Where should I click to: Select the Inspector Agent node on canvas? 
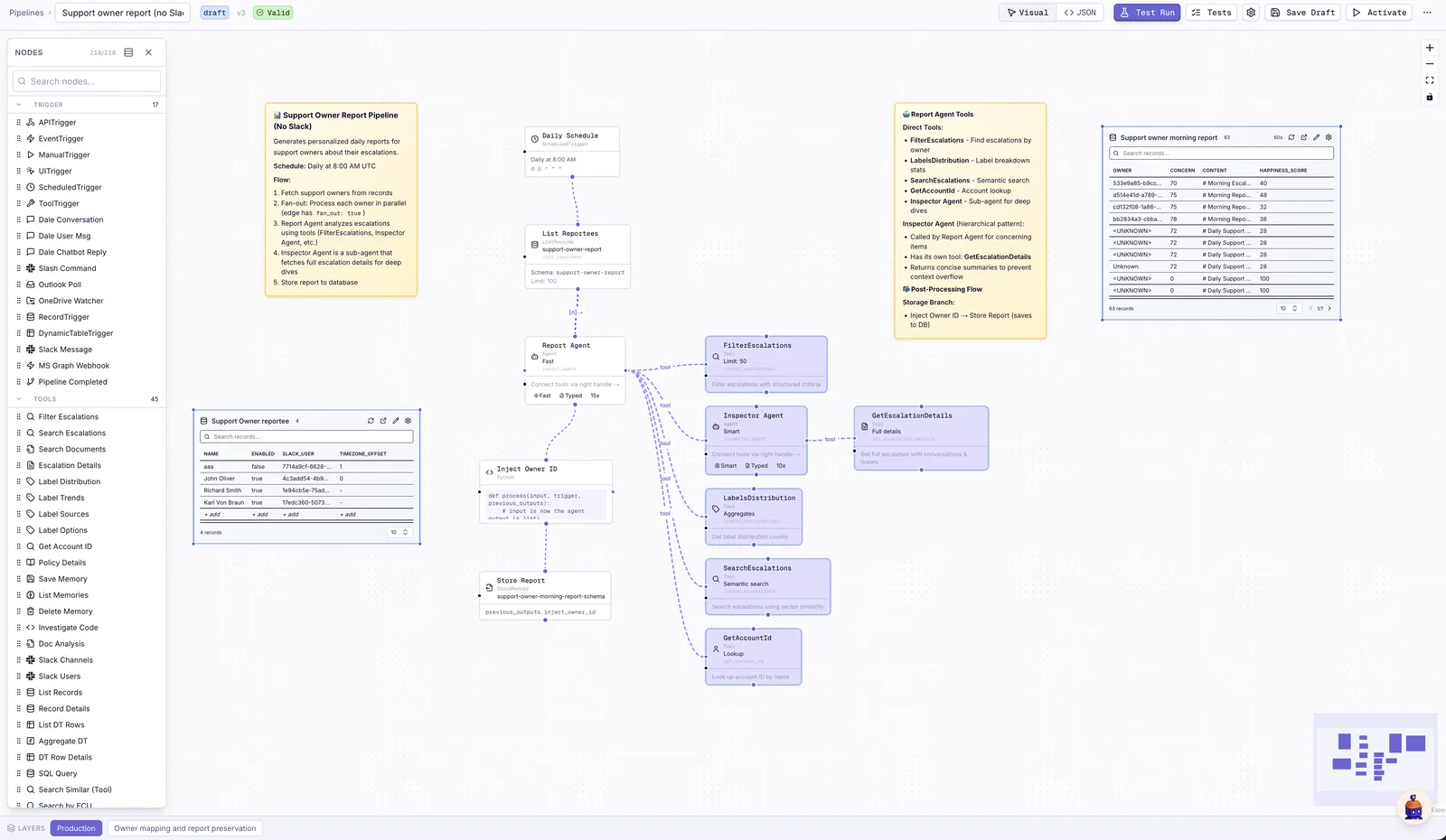pos(756,441)
